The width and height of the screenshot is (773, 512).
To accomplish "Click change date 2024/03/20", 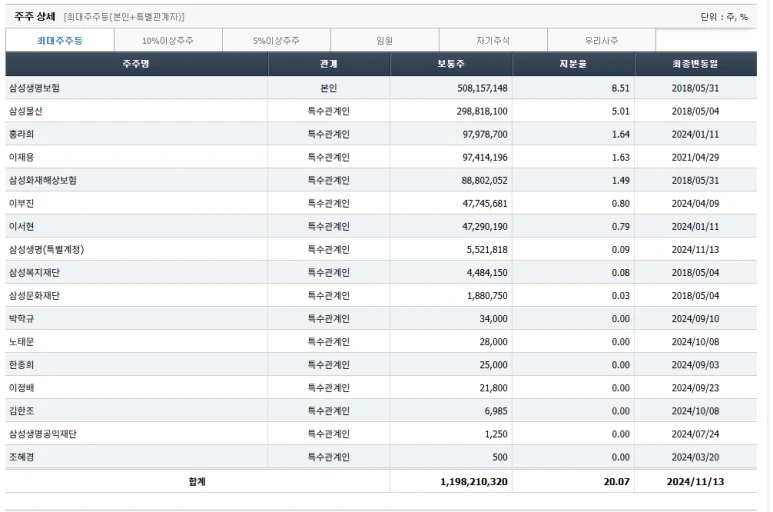I will coord(695,457).
